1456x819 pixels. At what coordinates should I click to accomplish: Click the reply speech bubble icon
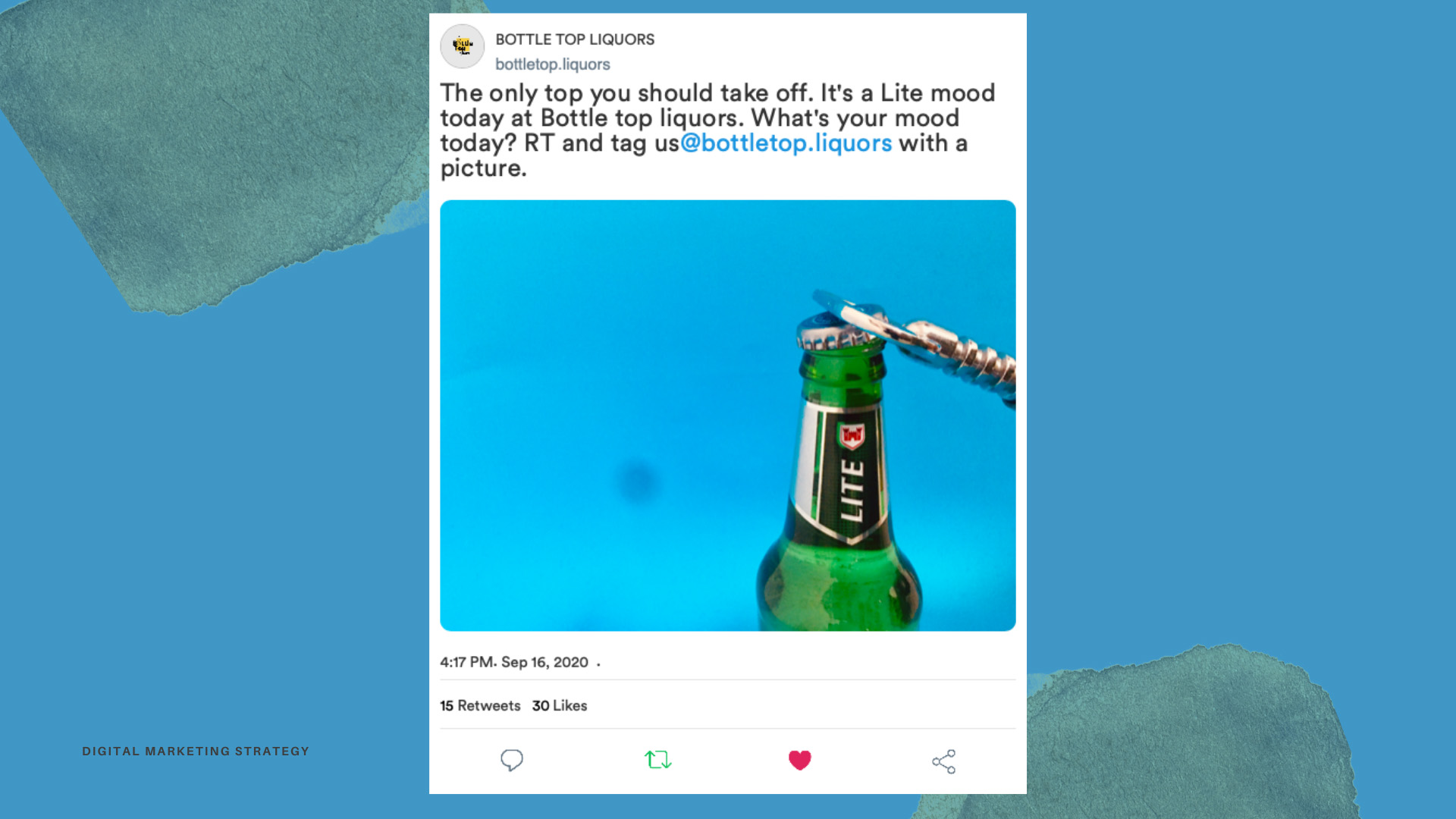[x=512, y=760]
